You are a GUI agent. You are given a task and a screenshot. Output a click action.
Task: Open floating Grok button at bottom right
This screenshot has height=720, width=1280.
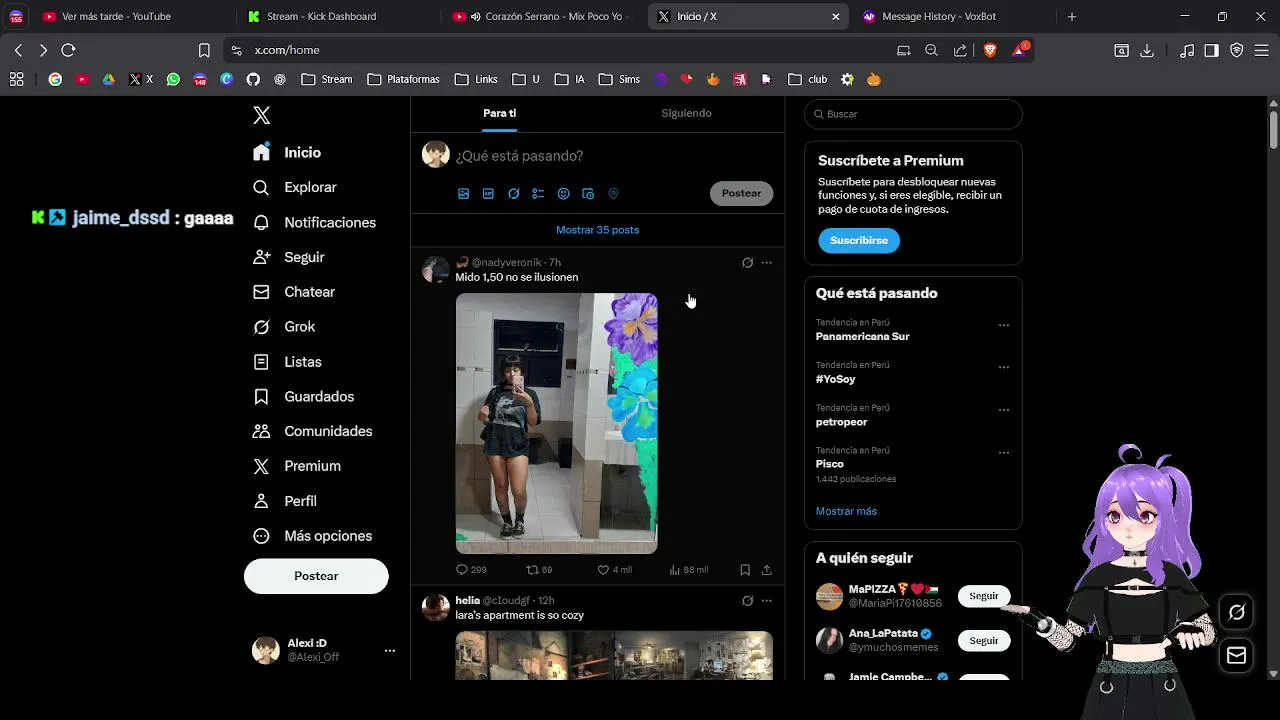[x=1237, y=612]
